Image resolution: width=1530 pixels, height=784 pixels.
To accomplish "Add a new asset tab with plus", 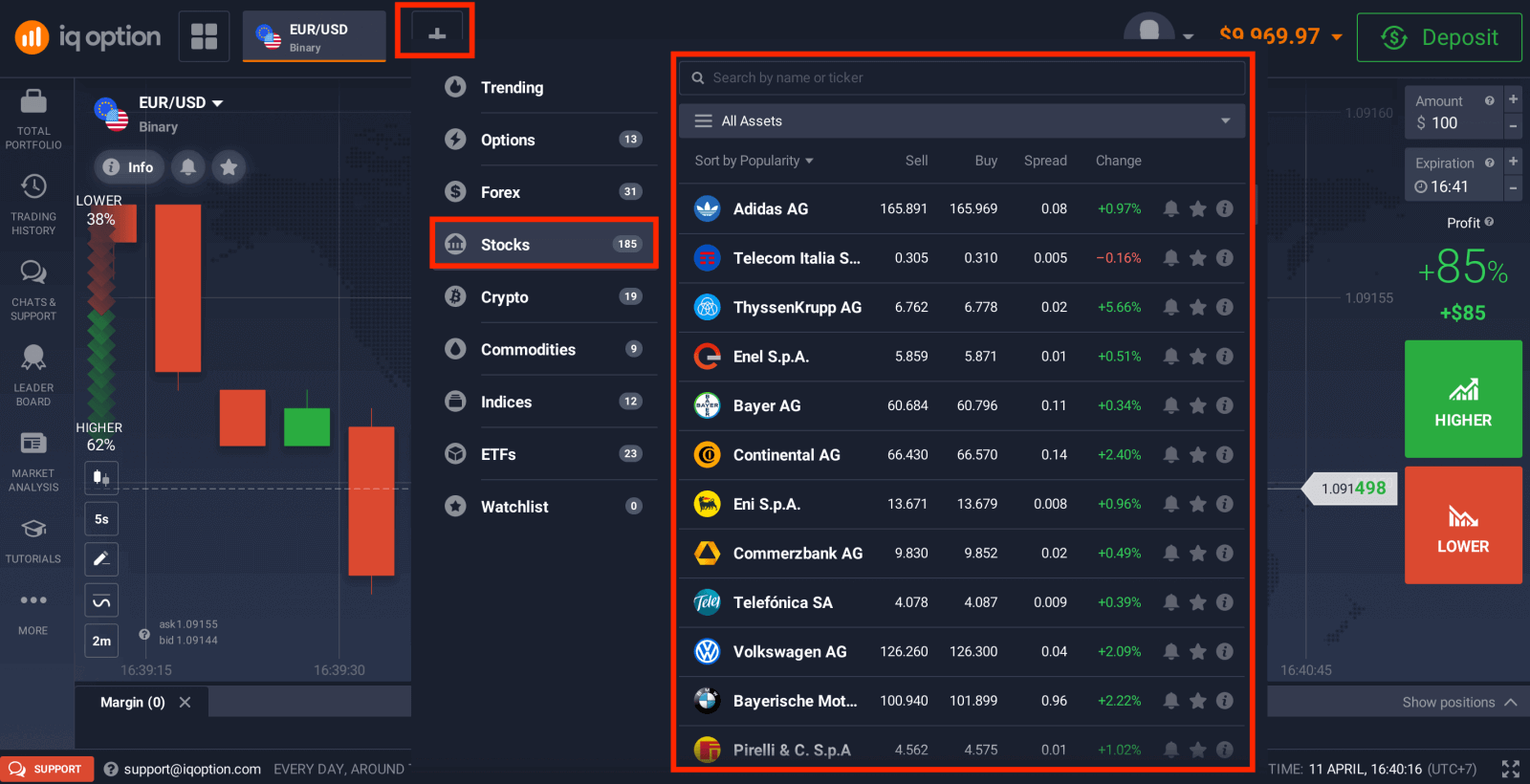I will point(436,33).
